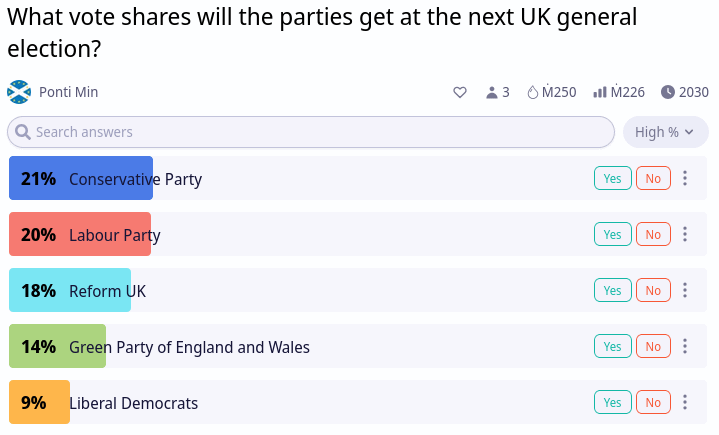Open more options for Conservative Party
The image size is (719, 435).
pos(685,178)
